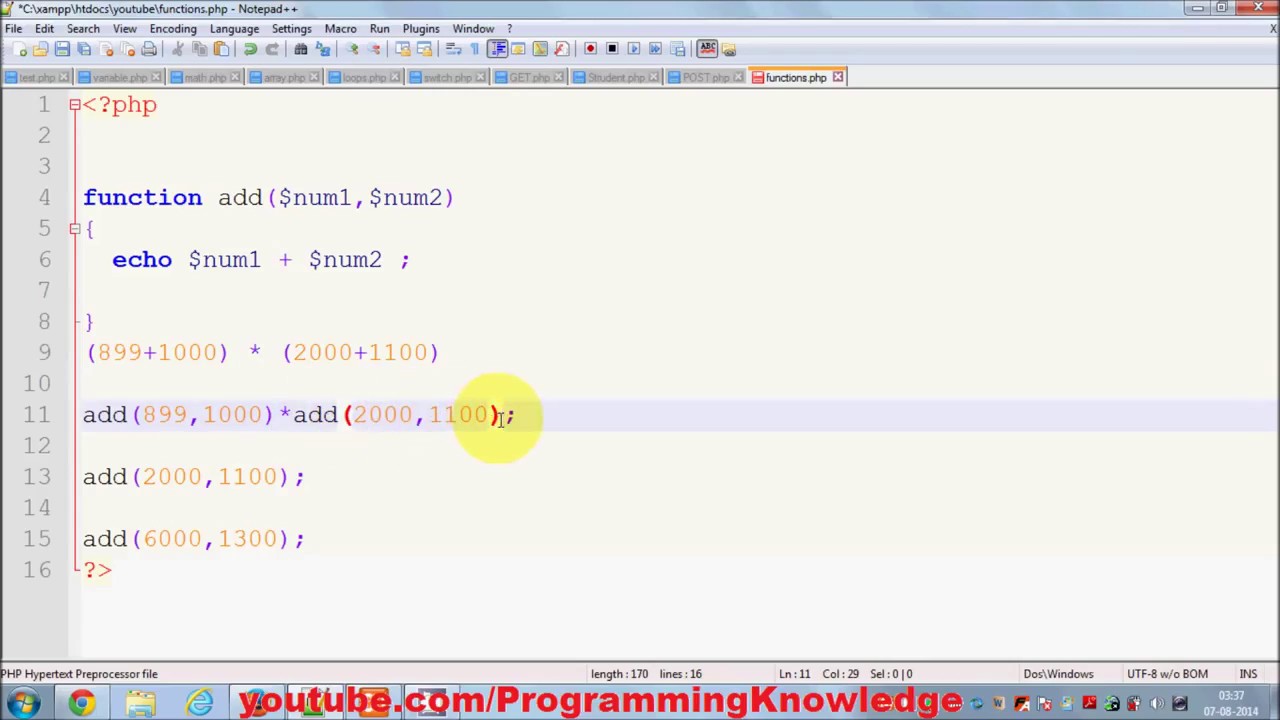
Task: Open the Encoding menu
Action: point(173,28)
